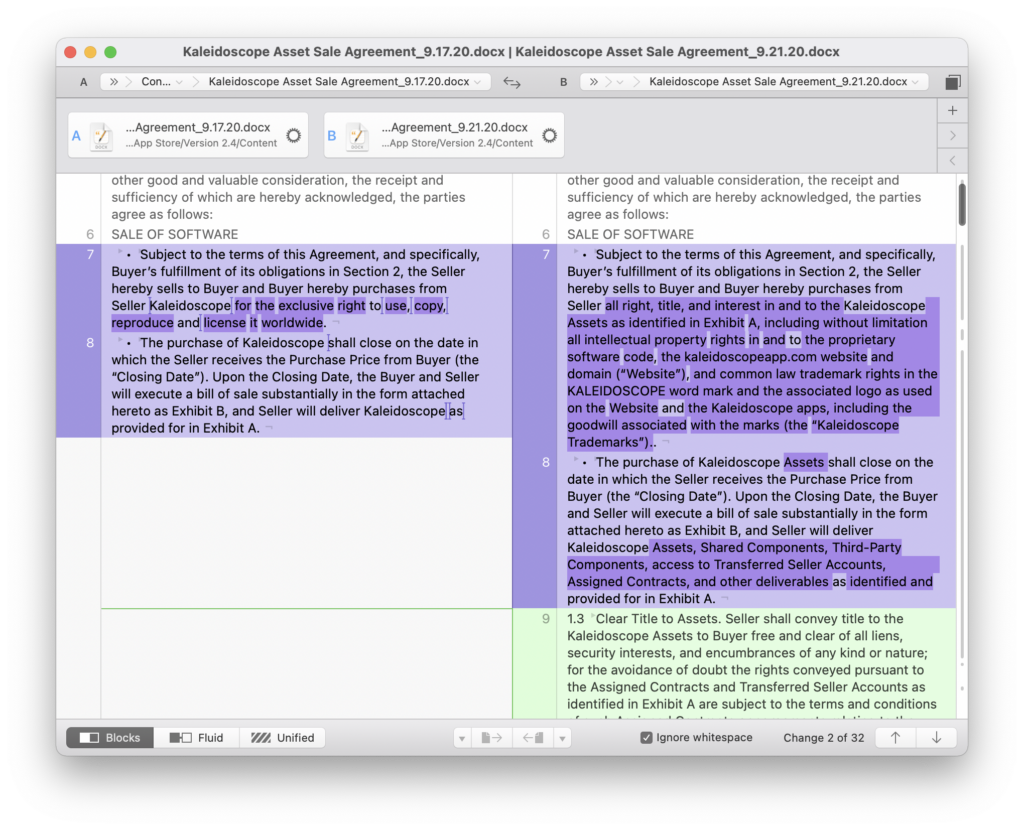Open file A name breadcrumb dropdown
1024x830 pixels.
pos(345,82)
